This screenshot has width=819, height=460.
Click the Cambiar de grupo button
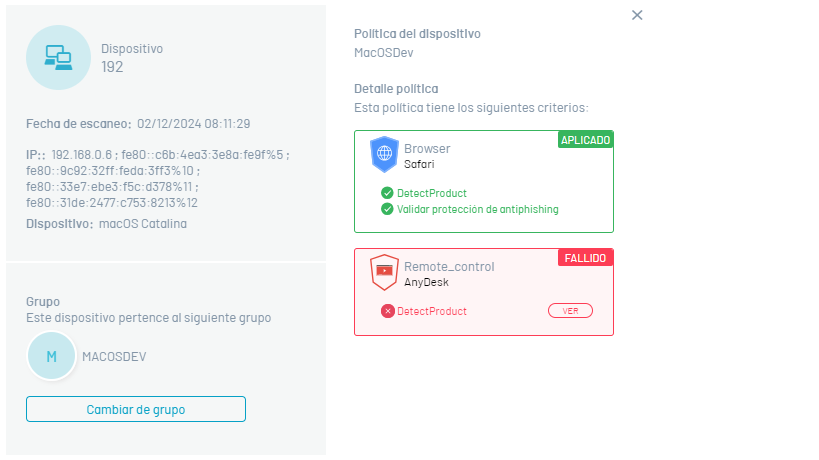tap(136, 409)
